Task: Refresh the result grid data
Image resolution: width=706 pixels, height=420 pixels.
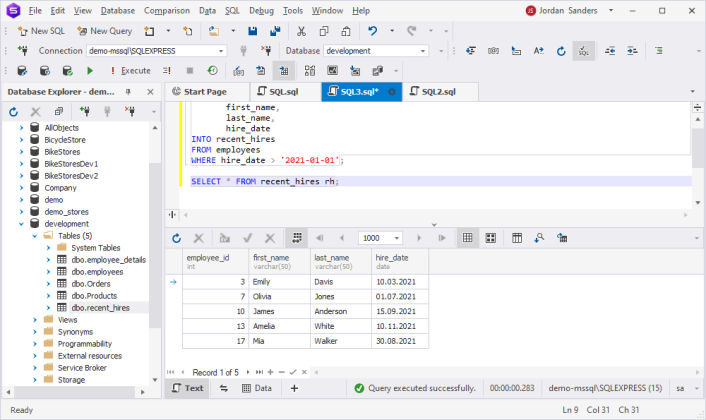Action: 176,238
